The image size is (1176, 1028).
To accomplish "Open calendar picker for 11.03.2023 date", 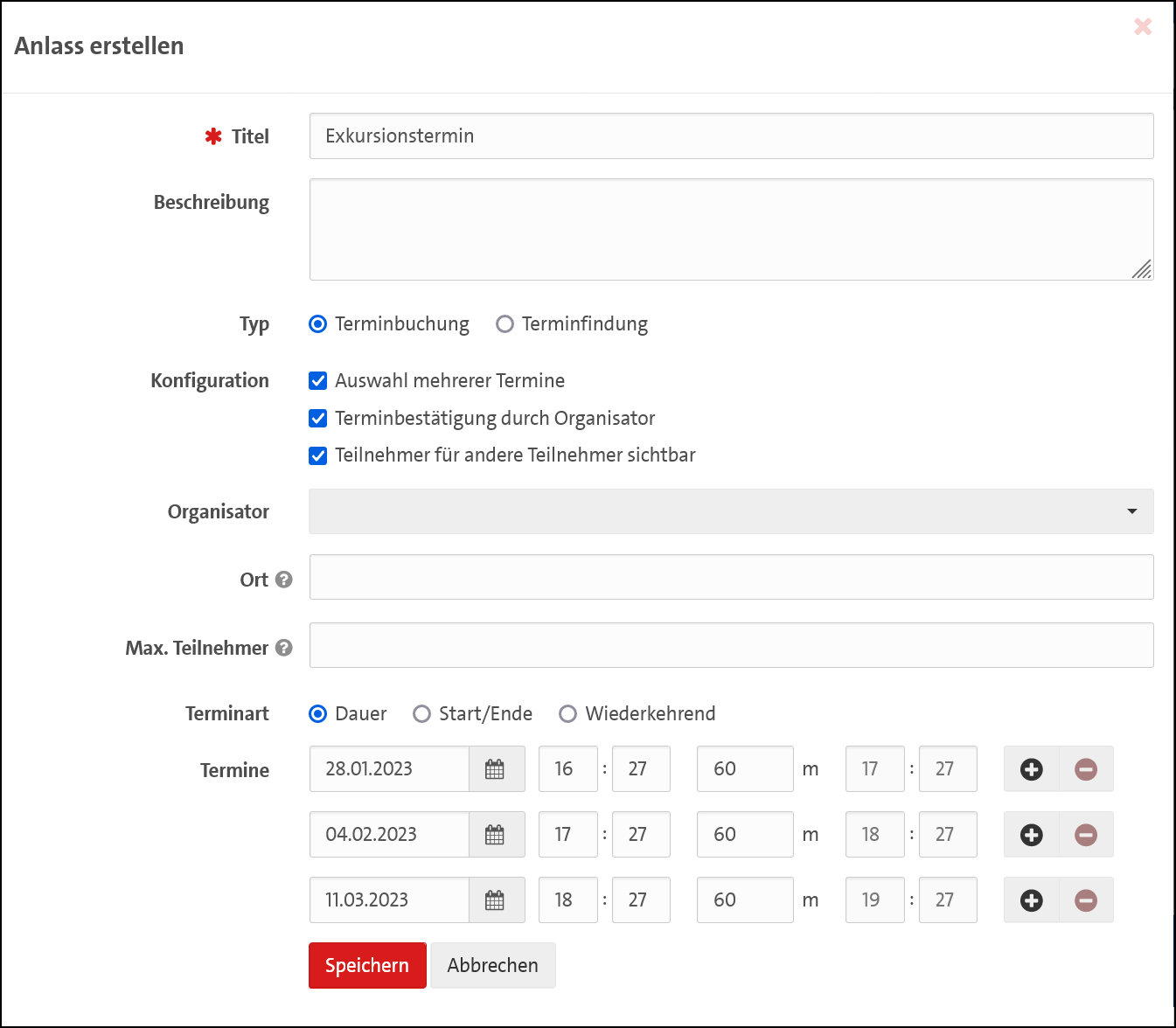I will [x=496, y=900].
